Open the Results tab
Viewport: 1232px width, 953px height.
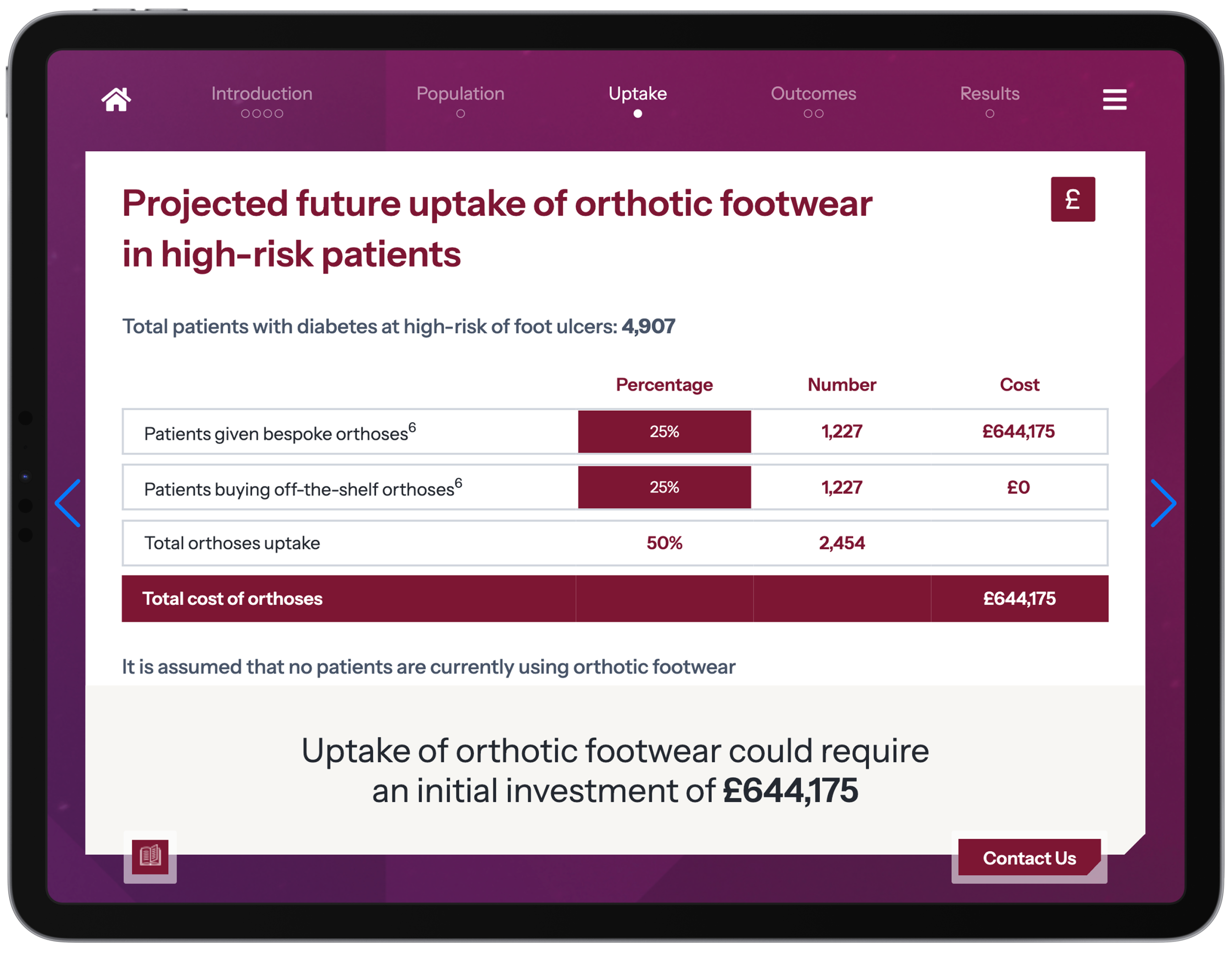[989, 94]
